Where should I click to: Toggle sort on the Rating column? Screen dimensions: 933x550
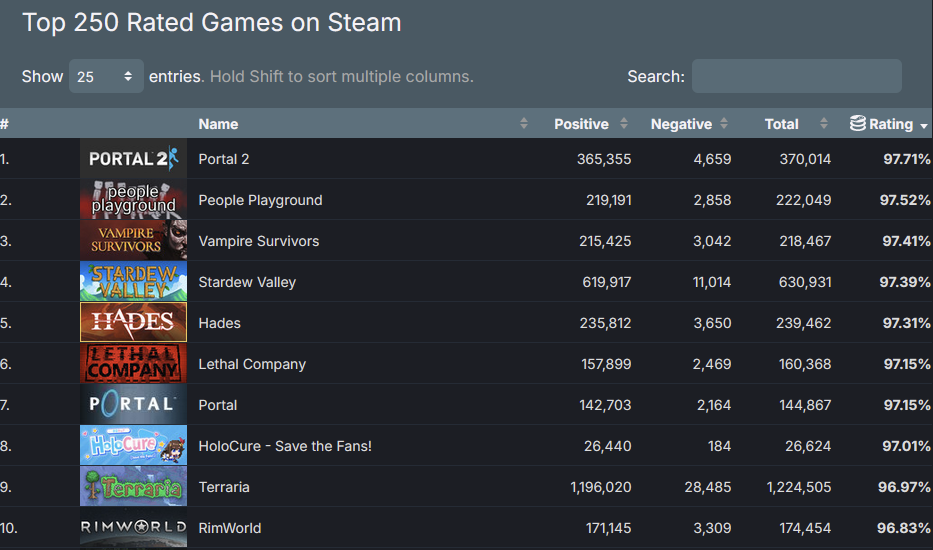pos(891,124)
